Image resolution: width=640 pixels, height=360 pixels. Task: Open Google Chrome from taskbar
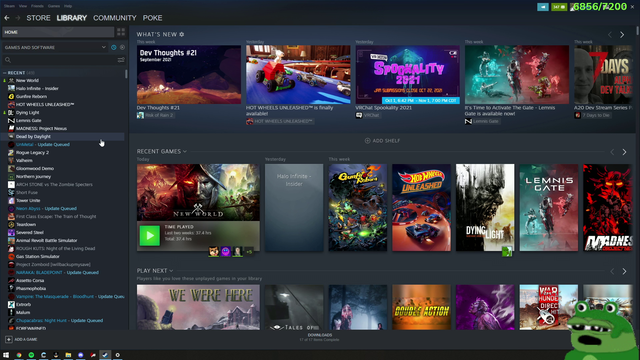pos(19,355)
